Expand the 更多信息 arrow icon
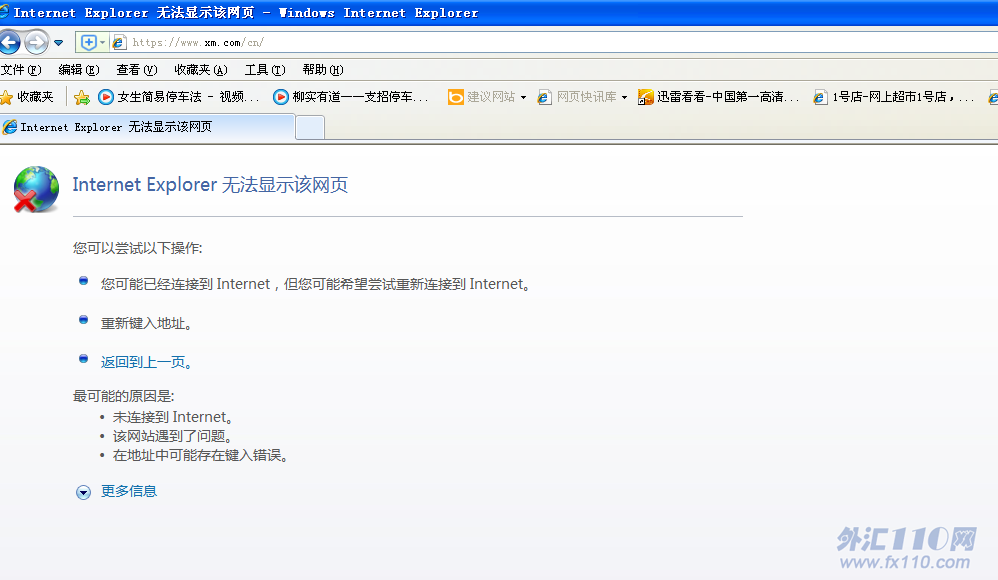The height and width of the screenshot is (580, 998). 83,492
